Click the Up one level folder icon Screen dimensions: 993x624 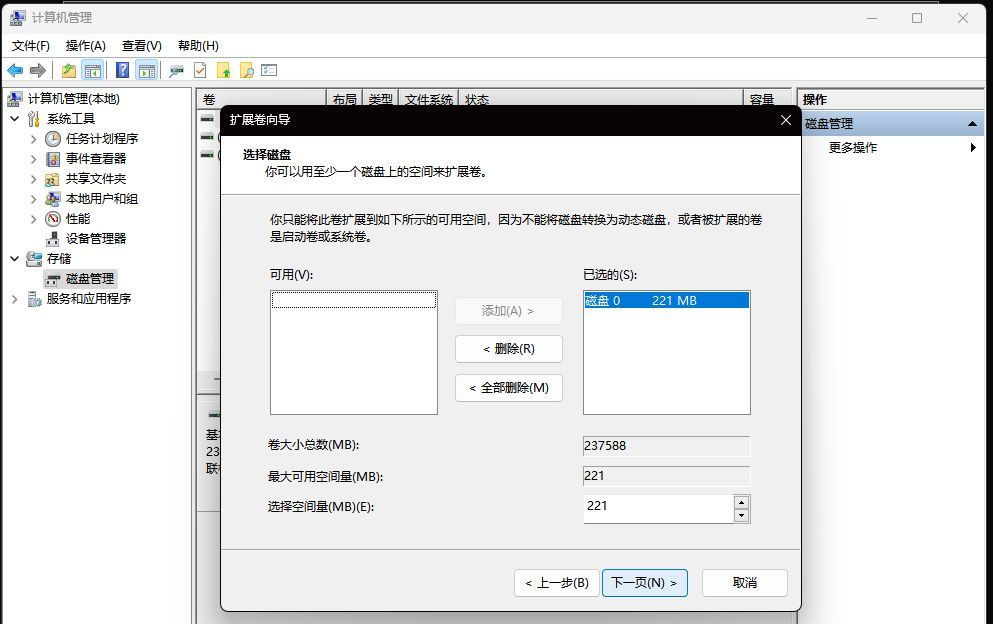tap(69, 70)
